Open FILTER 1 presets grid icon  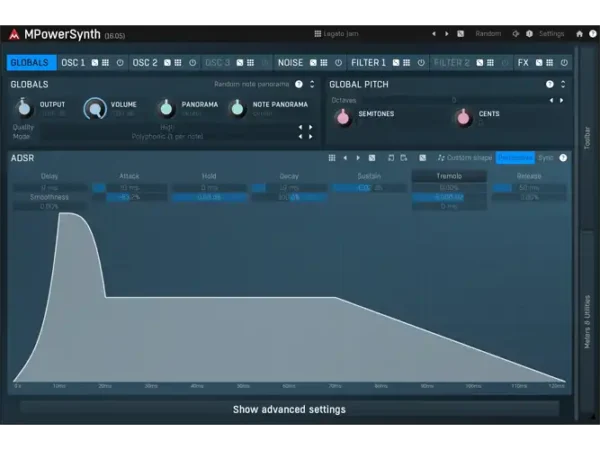coord(407,63)
